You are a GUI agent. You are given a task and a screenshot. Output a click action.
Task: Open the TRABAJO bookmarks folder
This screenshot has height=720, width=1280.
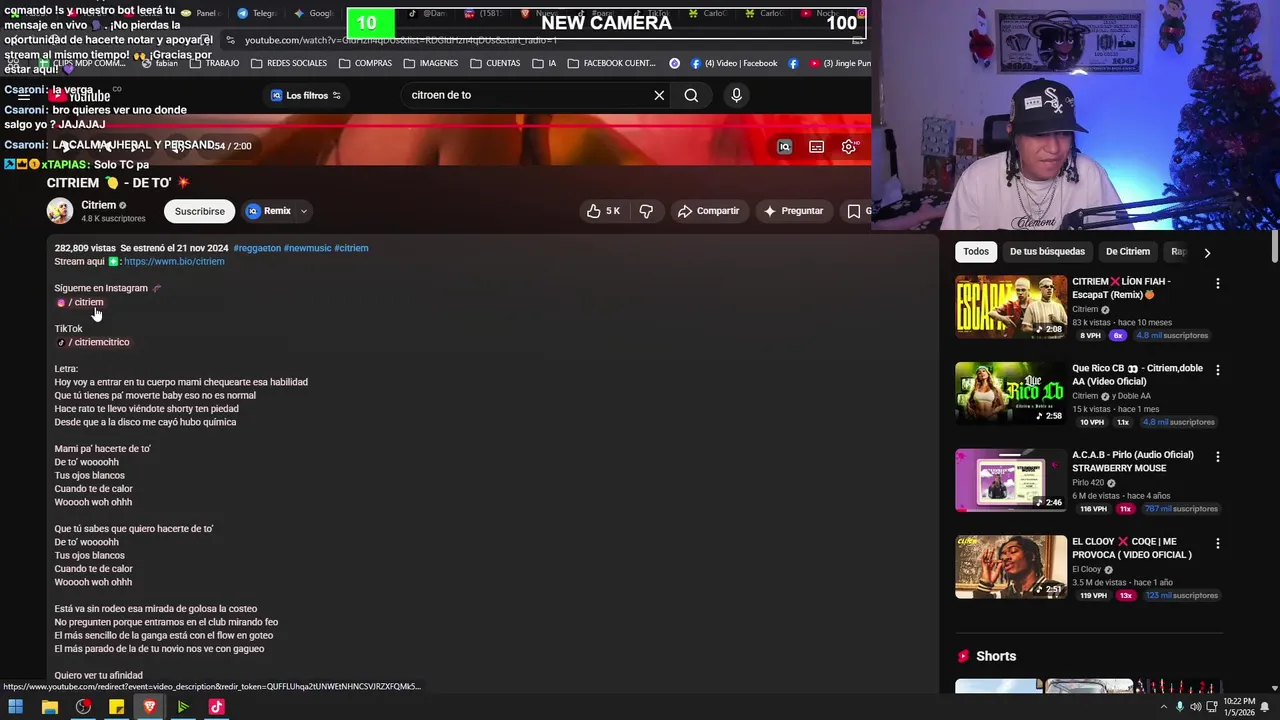coord(214,63)
